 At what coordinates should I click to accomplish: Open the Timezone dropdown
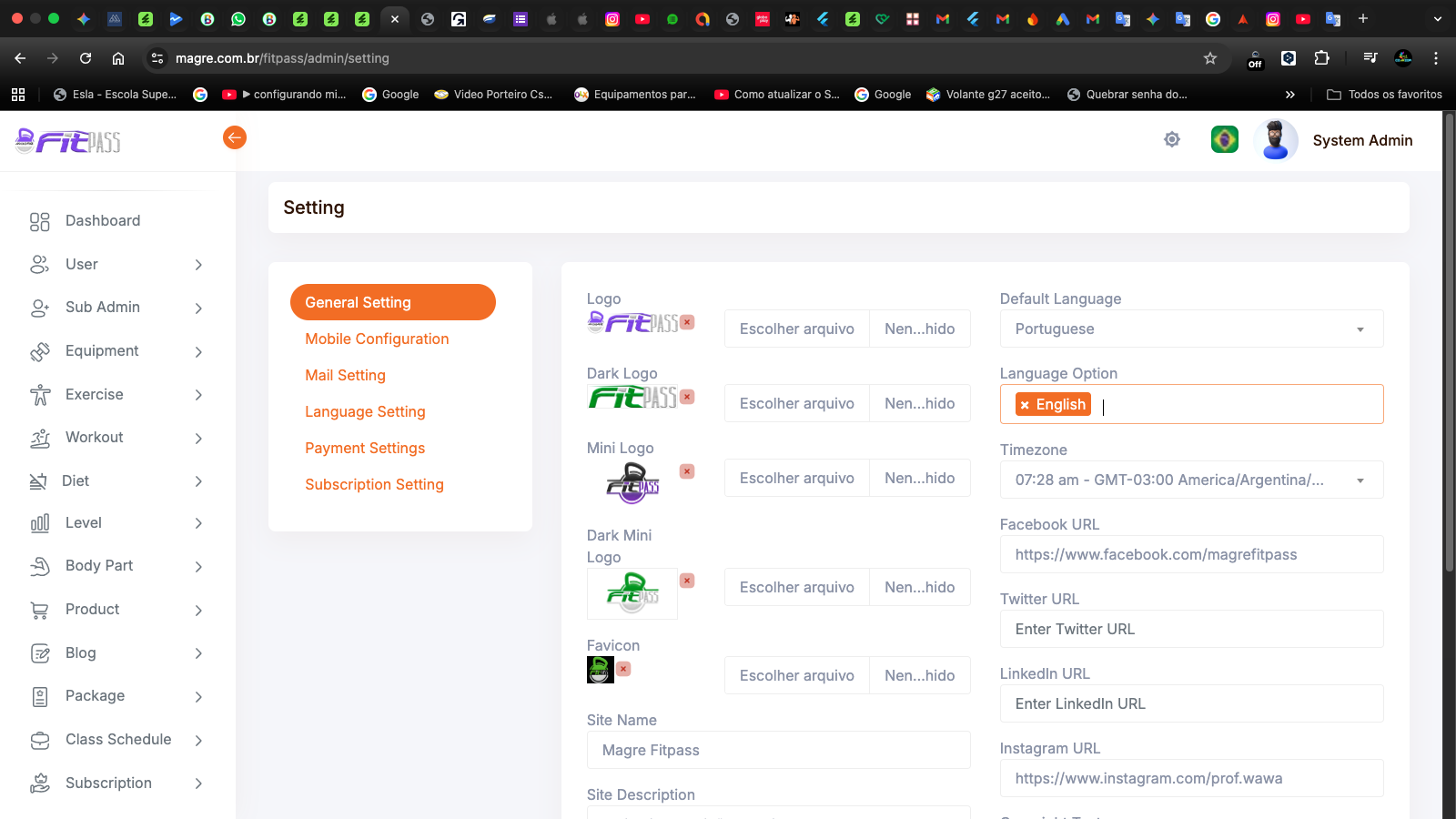pyautogui.click(x=1190, y=480)
